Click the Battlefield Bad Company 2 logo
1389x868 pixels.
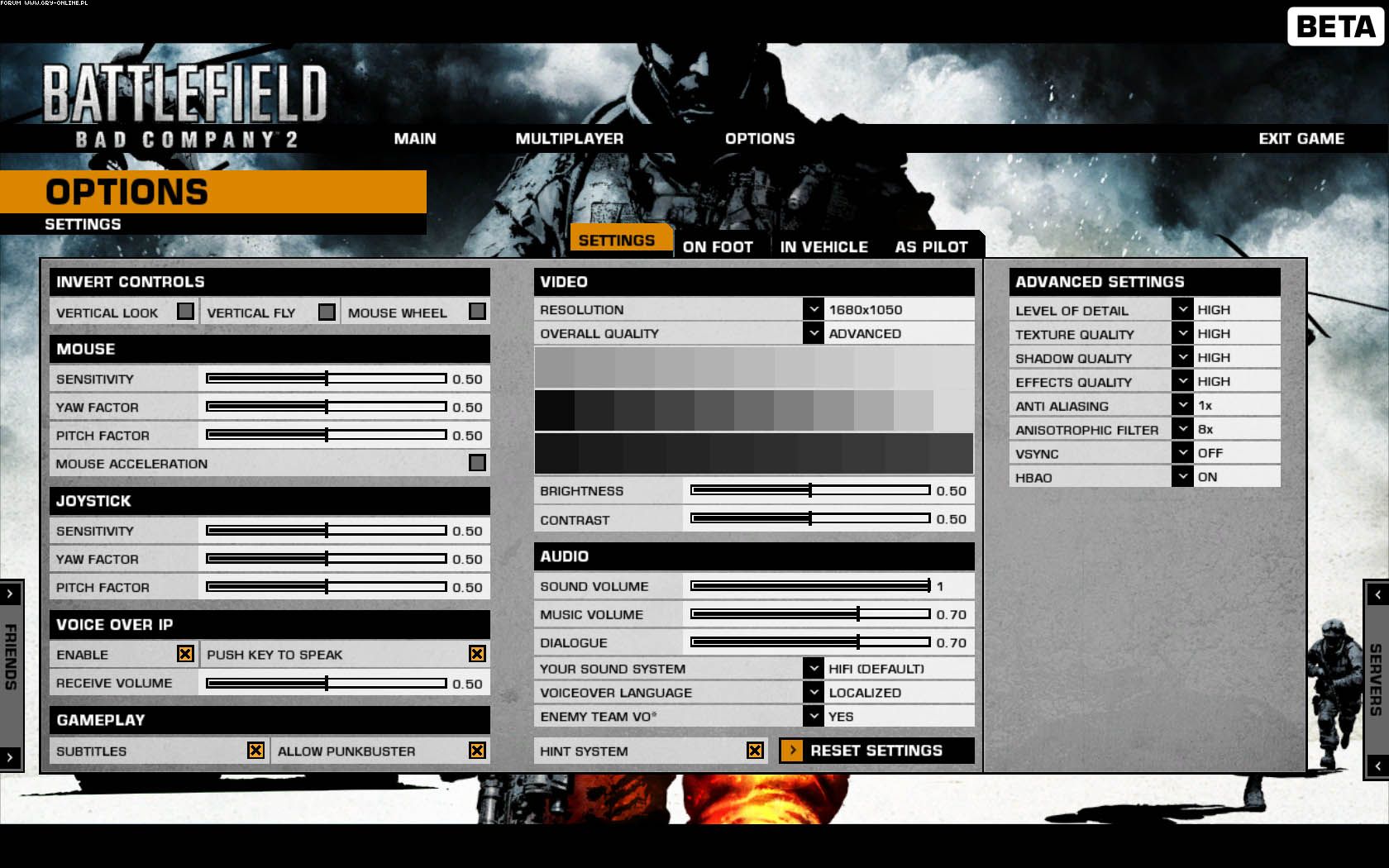[184, 106]
